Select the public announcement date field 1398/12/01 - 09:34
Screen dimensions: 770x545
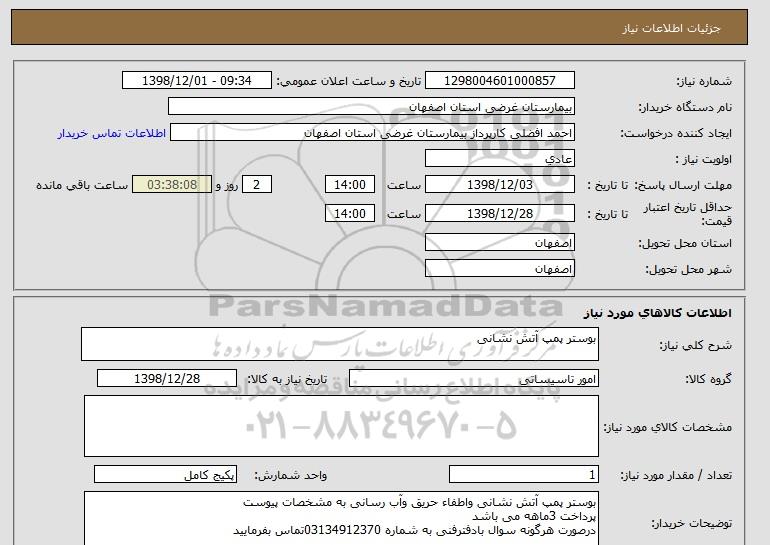(x=196, y=81)
